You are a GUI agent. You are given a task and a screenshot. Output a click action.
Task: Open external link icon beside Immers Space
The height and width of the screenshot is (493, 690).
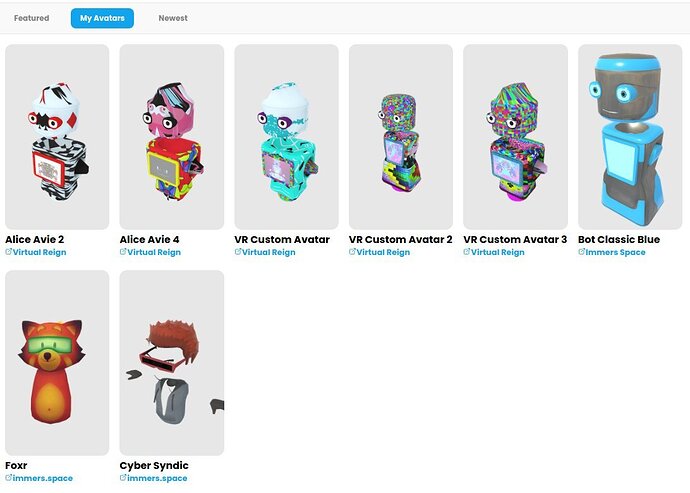pos(581,252)
